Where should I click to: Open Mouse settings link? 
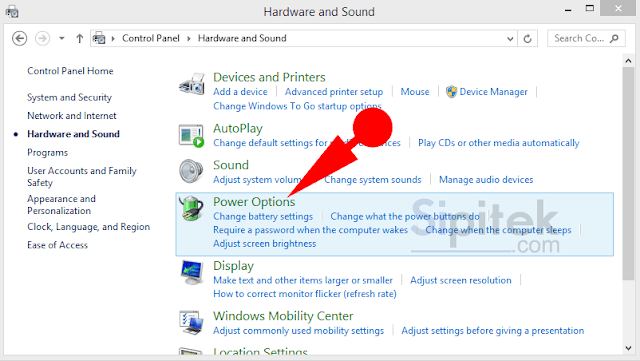[415, 92]
